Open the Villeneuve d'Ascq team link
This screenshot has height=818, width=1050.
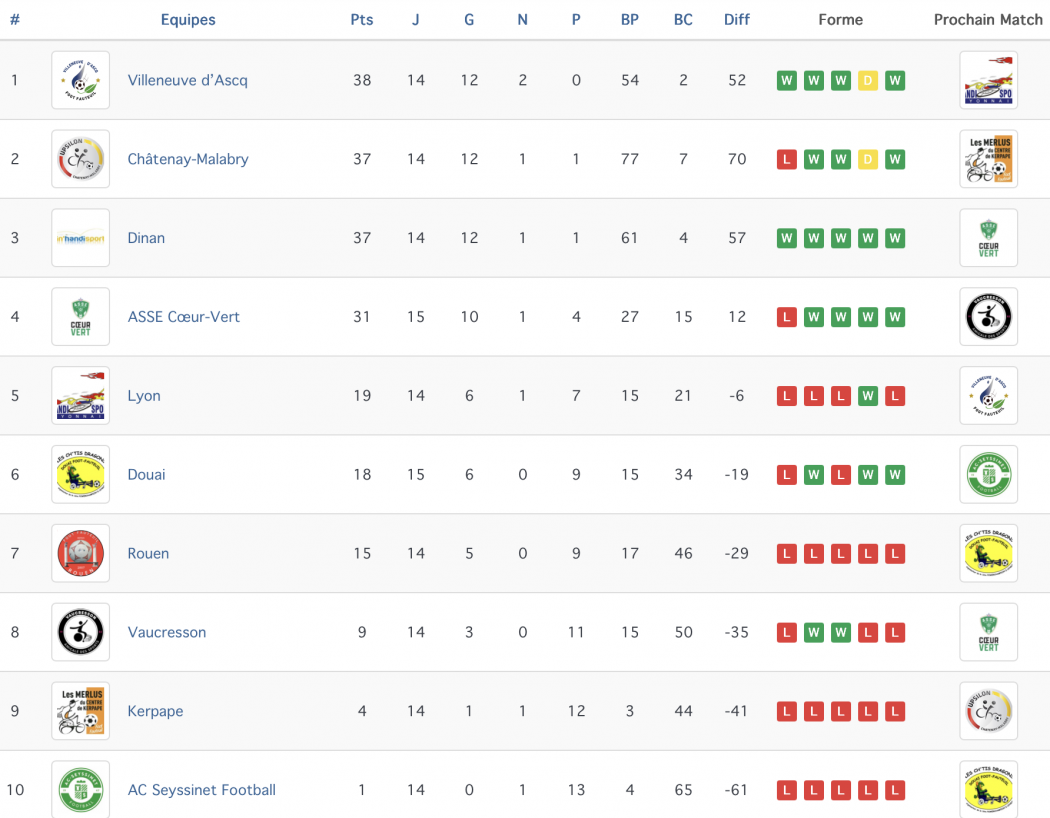pos(188,80)
